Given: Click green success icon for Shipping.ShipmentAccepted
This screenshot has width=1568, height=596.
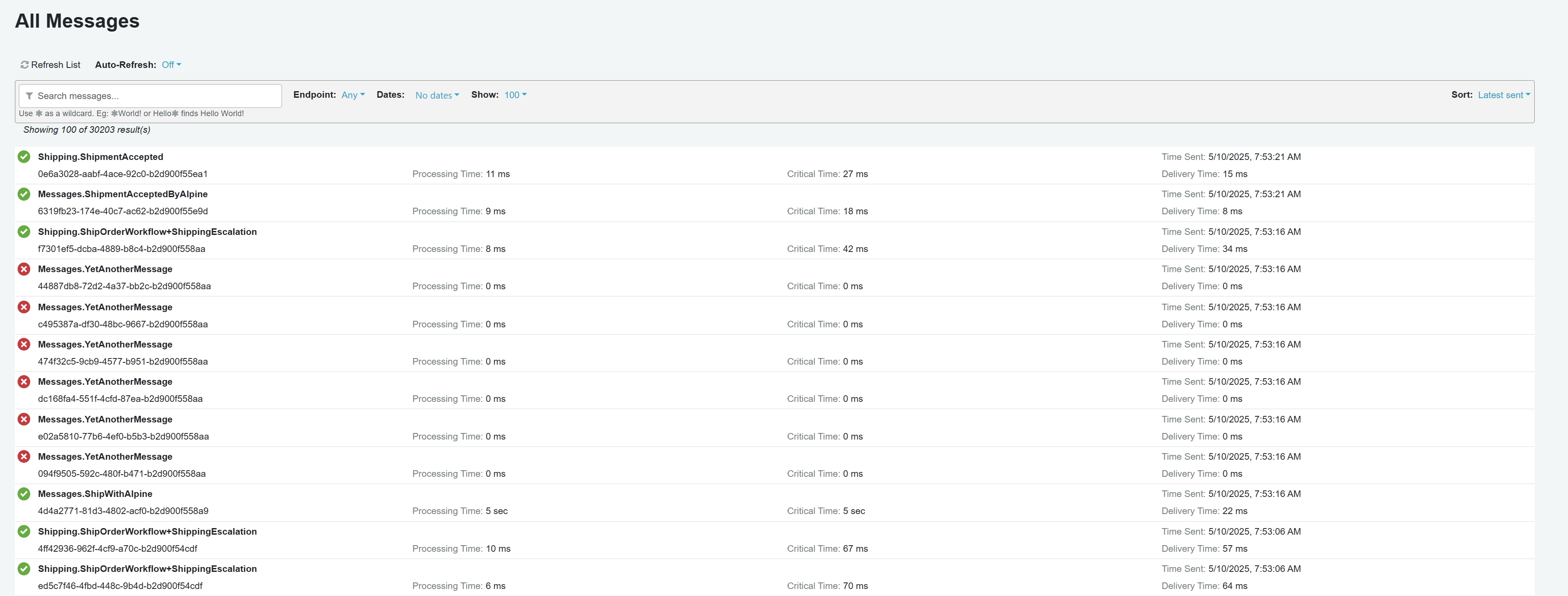Looking at the screenshot, I should [x=24, y=157].
